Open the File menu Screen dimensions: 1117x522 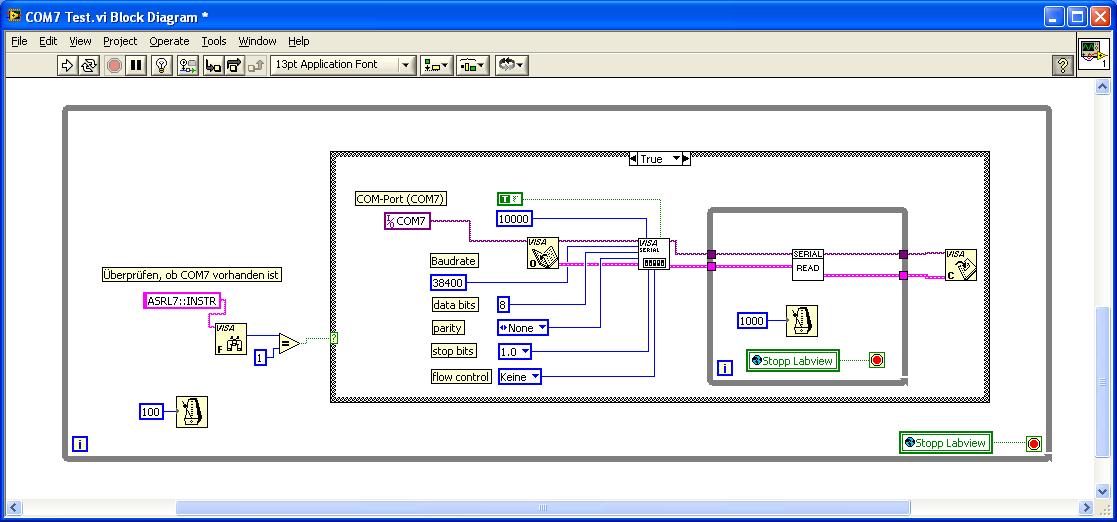point(19,41)
